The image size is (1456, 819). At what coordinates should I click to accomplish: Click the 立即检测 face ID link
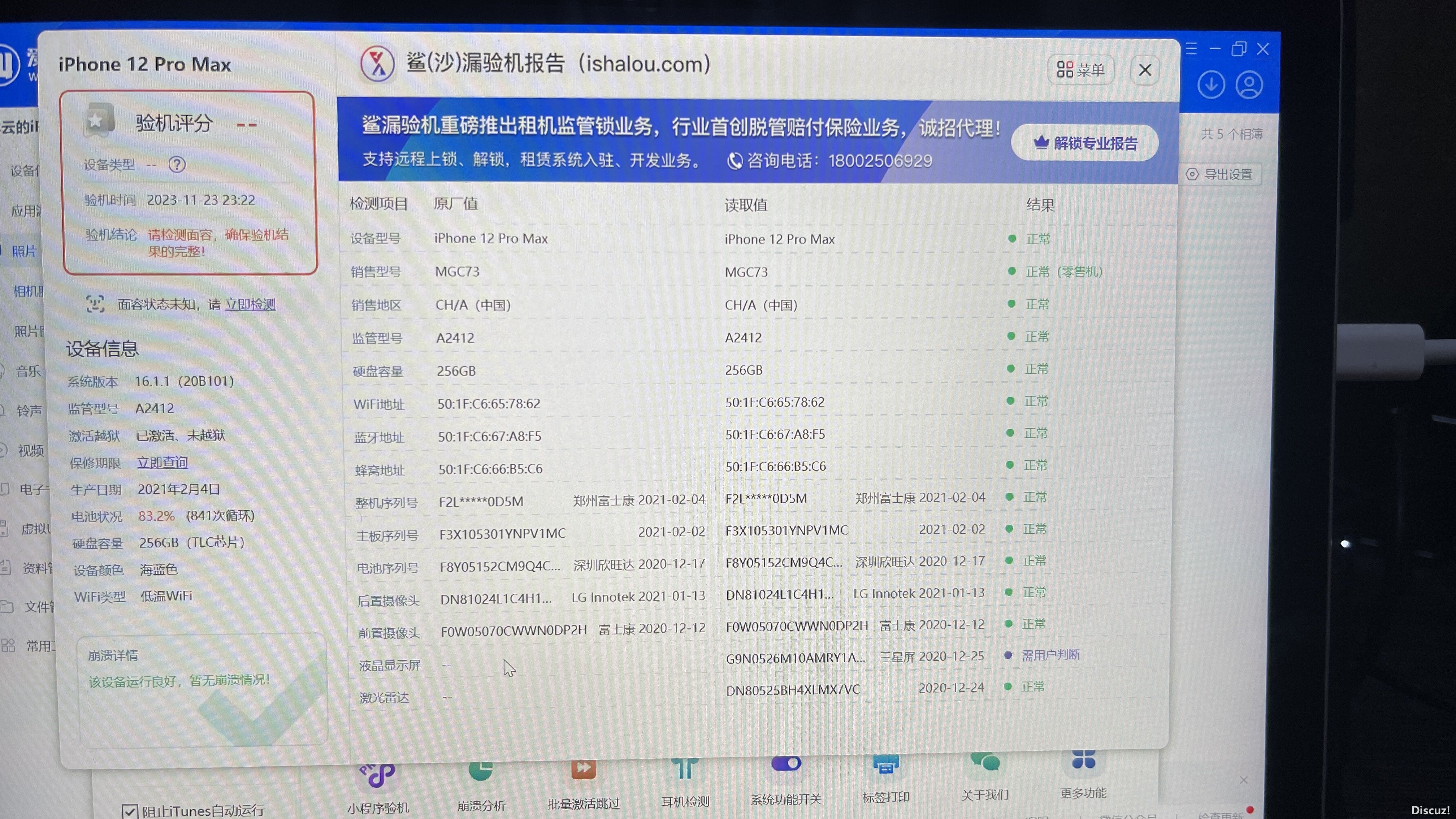pyautogui.click(x=250, y=305)
